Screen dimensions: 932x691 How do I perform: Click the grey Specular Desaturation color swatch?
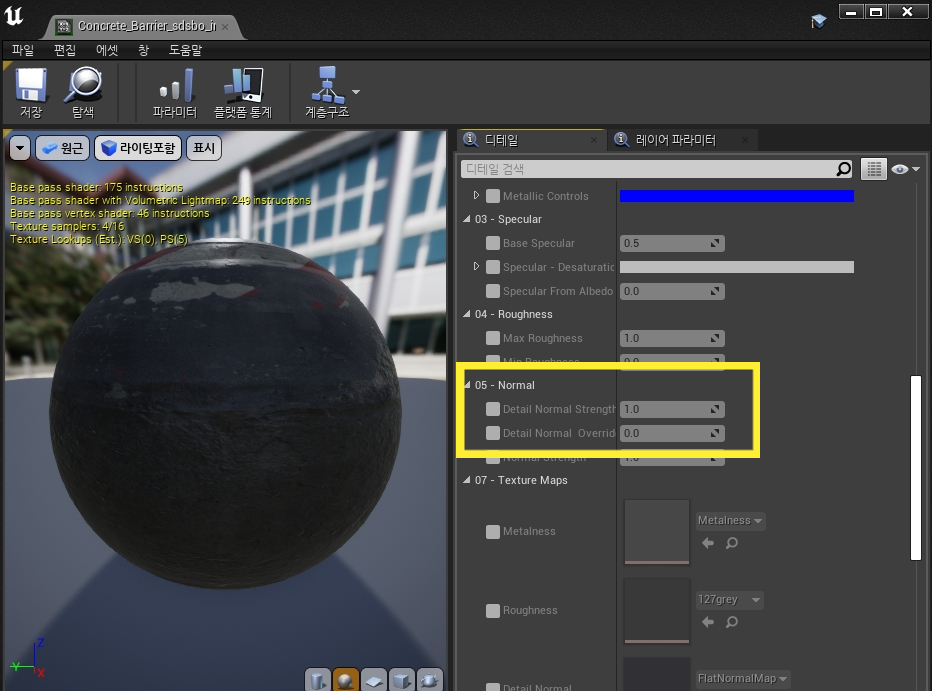[x=736, y=267]
